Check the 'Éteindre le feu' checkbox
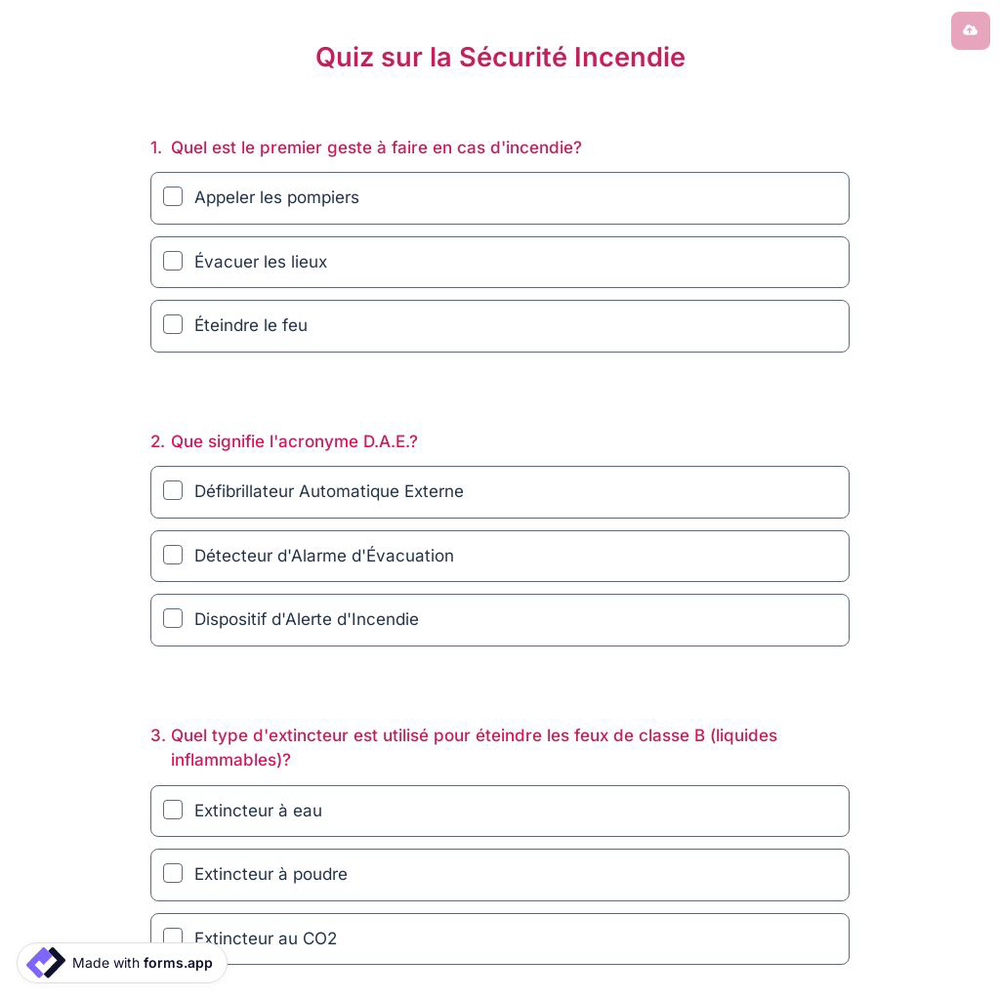Viewport: 1000px width, 1000px height. pos(172,324)
